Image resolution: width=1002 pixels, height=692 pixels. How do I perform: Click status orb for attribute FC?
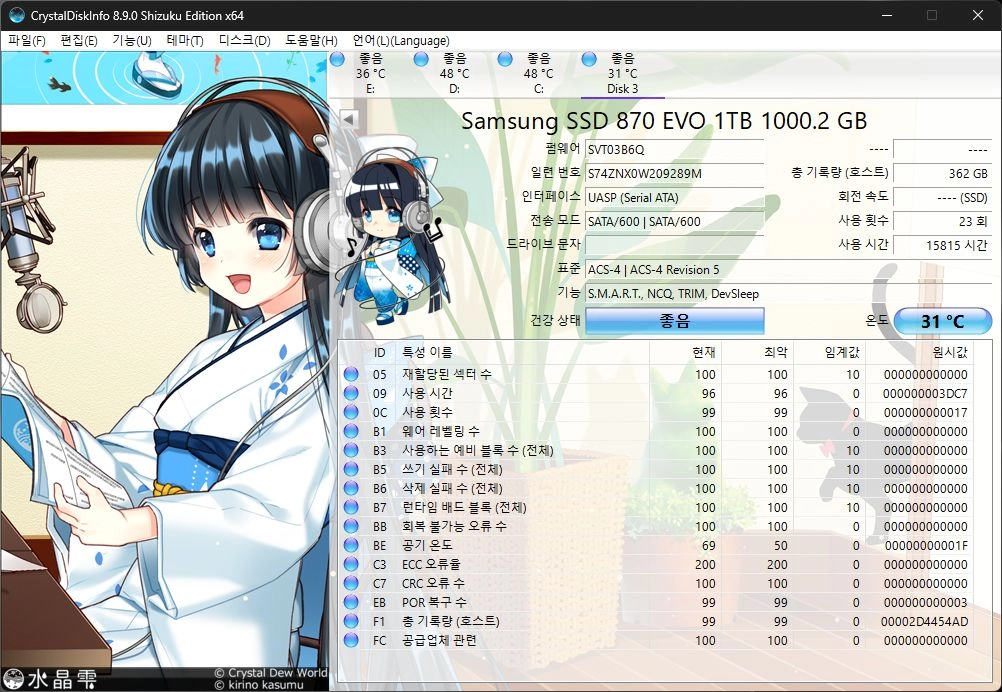tap(351, 640)
